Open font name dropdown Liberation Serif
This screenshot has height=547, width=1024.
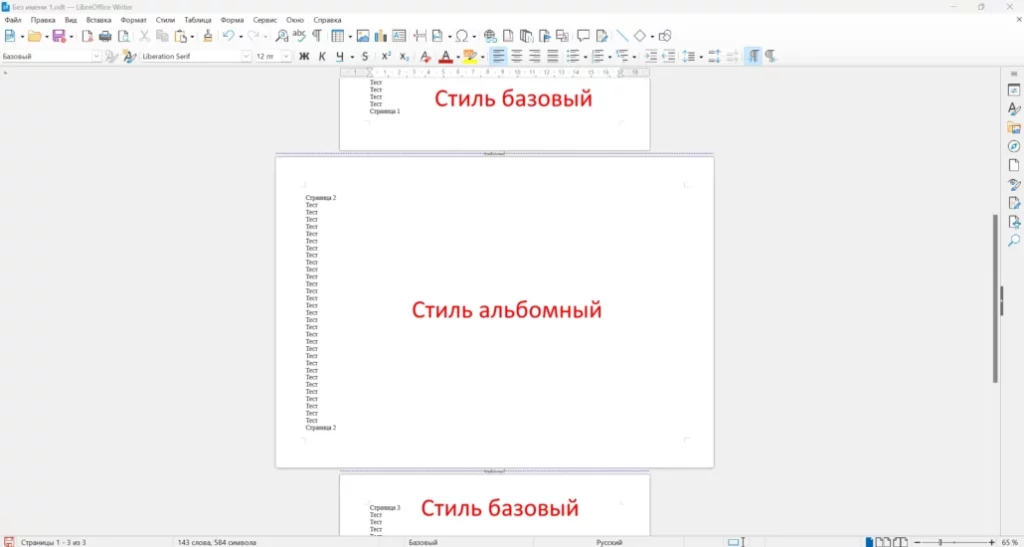coord(246,57)
